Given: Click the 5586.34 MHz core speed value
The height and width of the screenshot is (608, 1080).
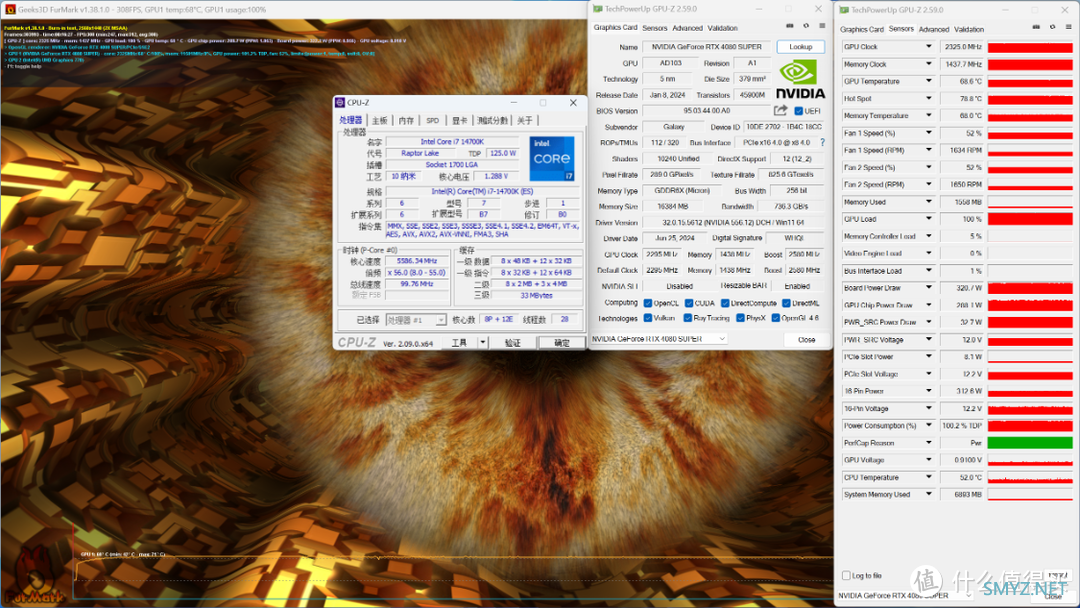Looking at the screenshot, I should (417, 261).
